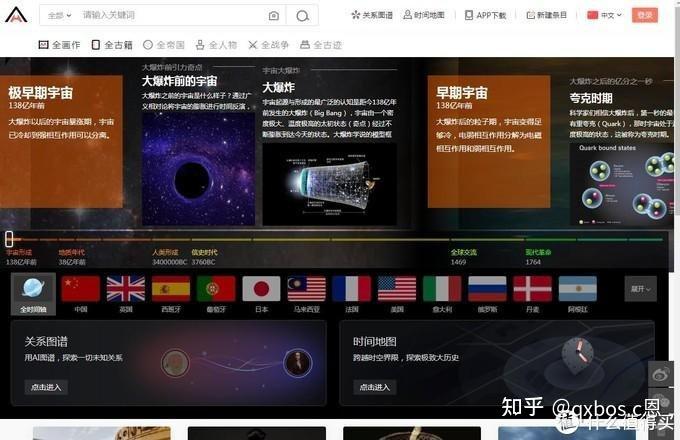Focus the keyword search input field

[x=171, y=16]
